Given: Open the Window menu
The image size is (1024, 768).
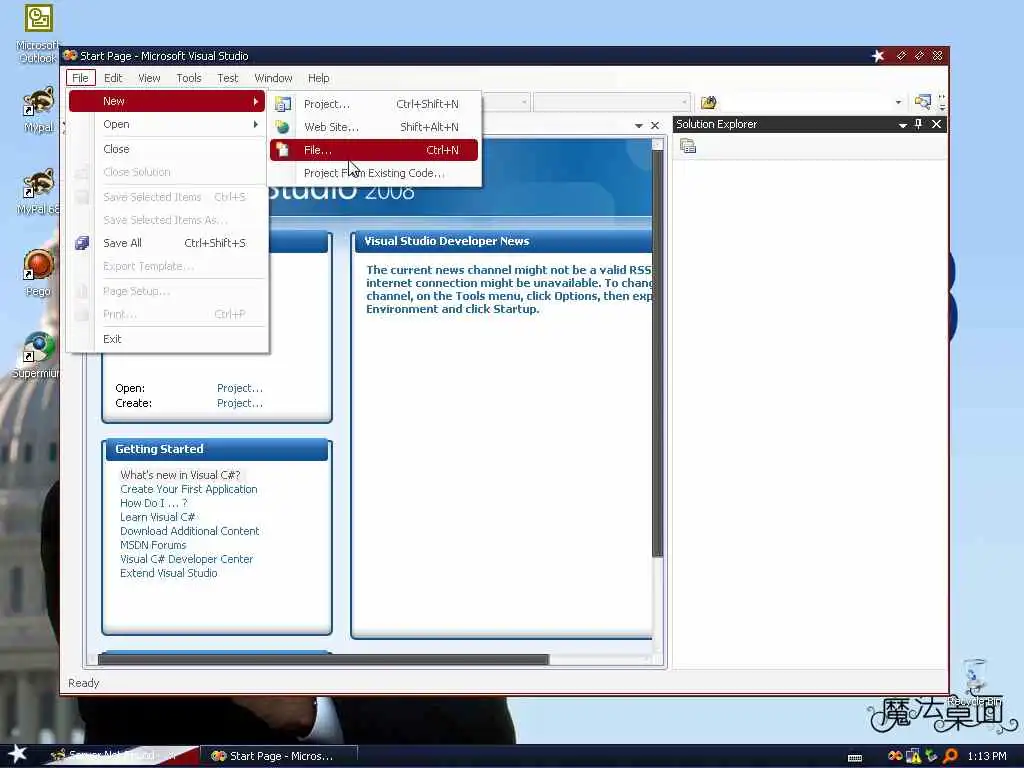Looking at the screenshot, I should [x=273, y=78].
